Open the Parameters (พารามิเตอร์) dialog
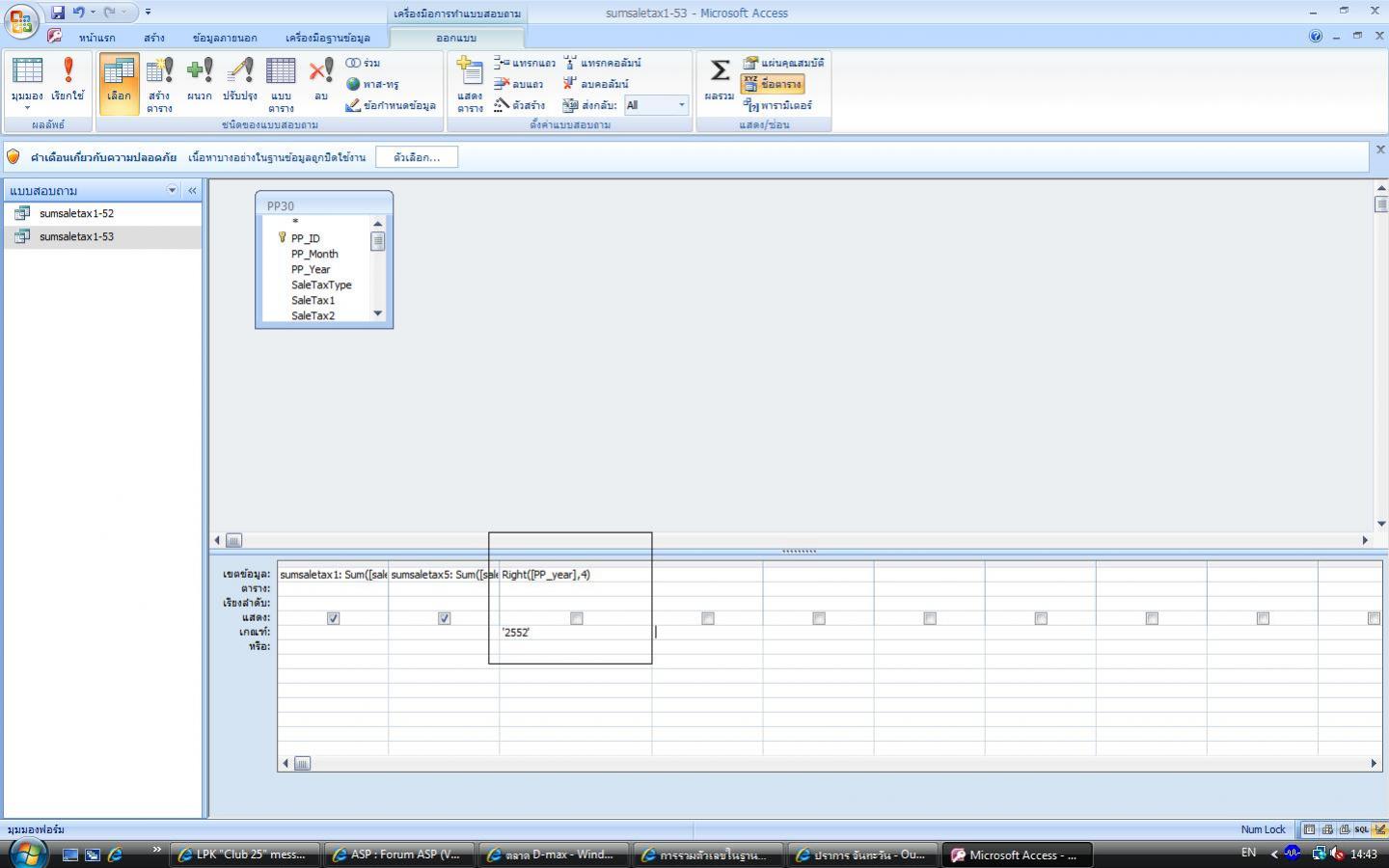Screen dimensions: 1389x868 [777, 105]
